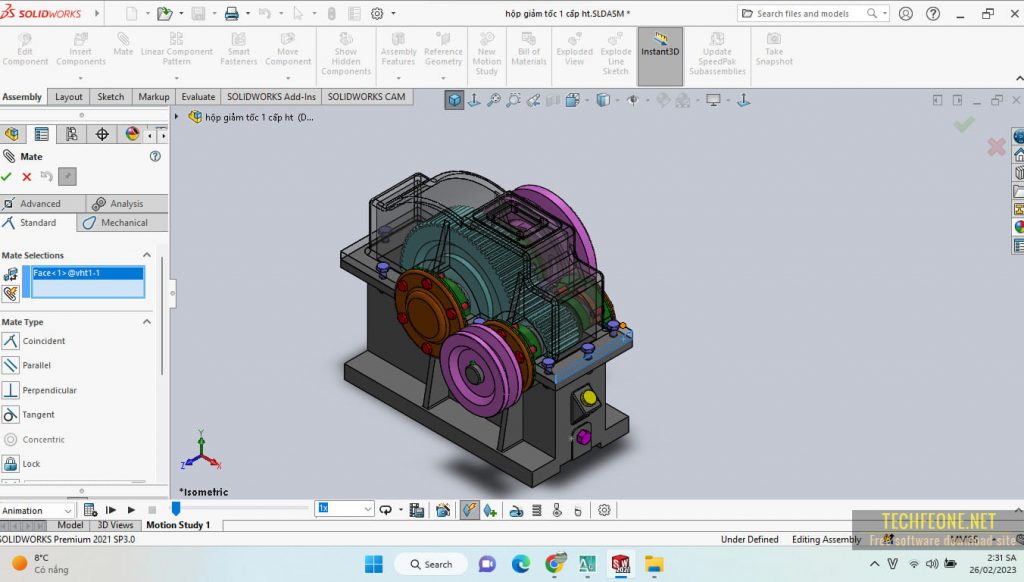This screenshot has height=582, width=1024.
Task: Open the FeatureManager design tree tab
Action: (x=12, y=135)
